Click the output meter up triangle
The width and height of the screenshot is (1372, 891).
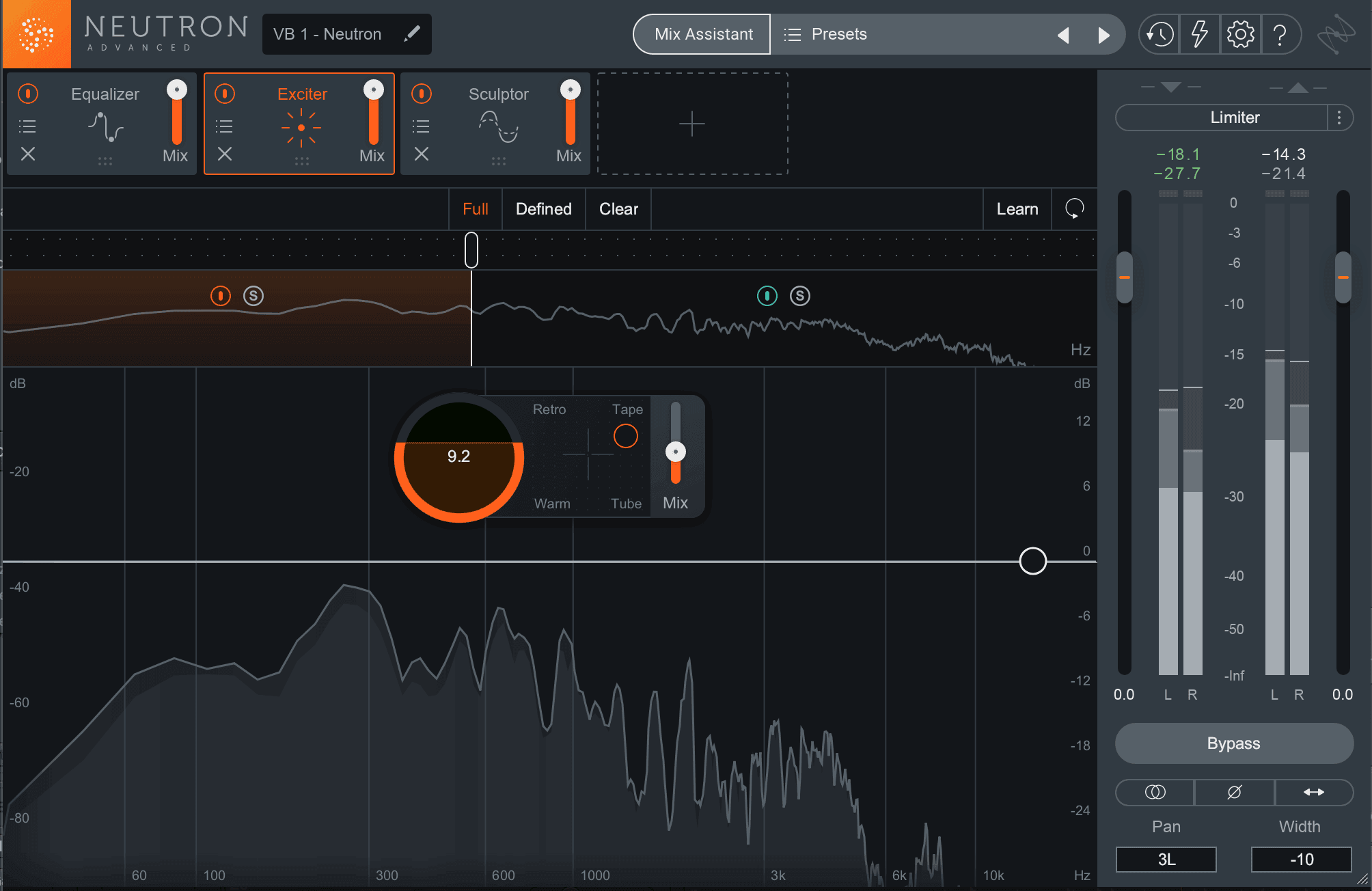coord(1298,87)
